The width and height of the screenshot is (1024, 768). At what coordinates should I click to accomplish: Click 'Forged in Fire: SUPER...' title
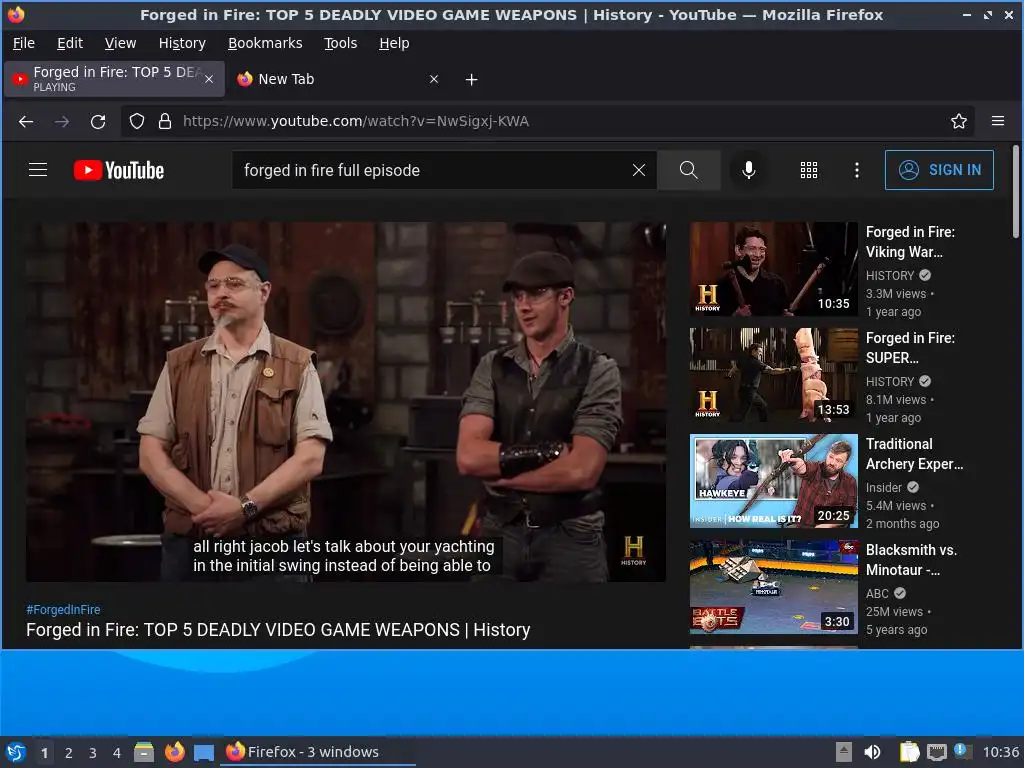[910, 347]
